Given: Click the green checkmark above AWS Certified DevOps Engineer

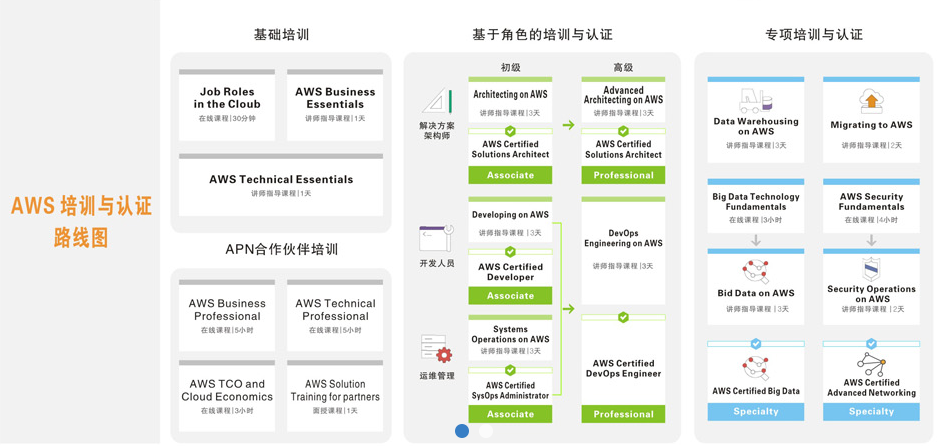Looking at the screenshot, I should [x=623, y=317].
